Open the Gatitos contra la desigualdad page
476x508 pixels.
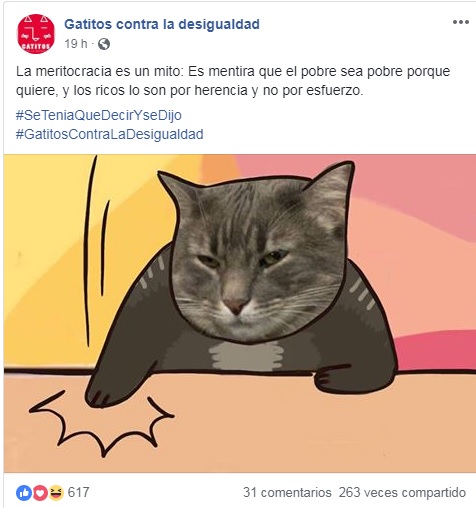[162, 24]
